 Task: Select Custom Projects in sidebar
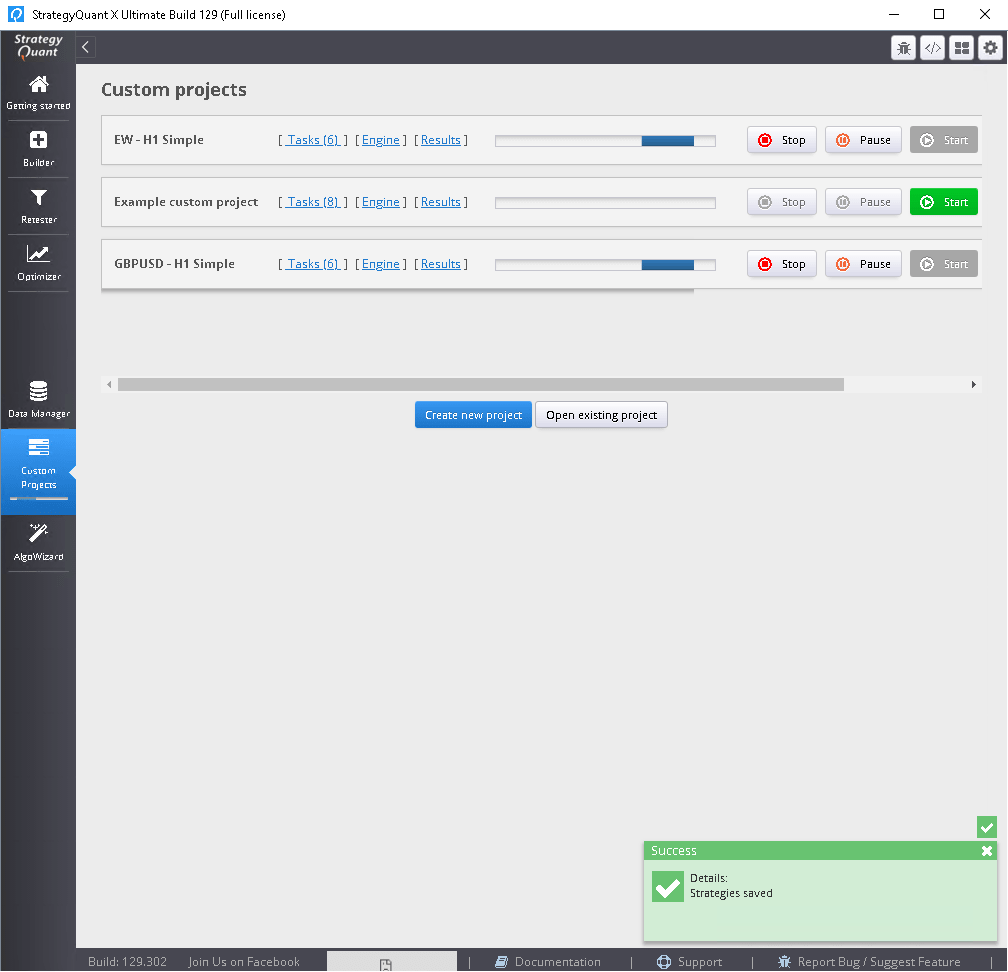[x=38, y=471]
